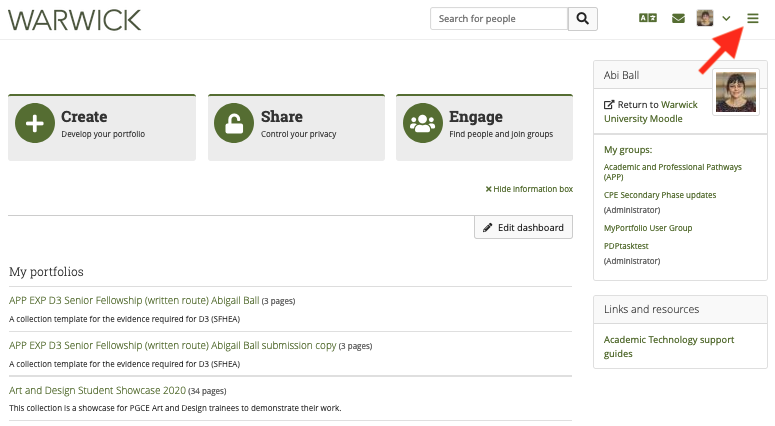
Task: Click the Engage people icon
Action: point(423,124)
